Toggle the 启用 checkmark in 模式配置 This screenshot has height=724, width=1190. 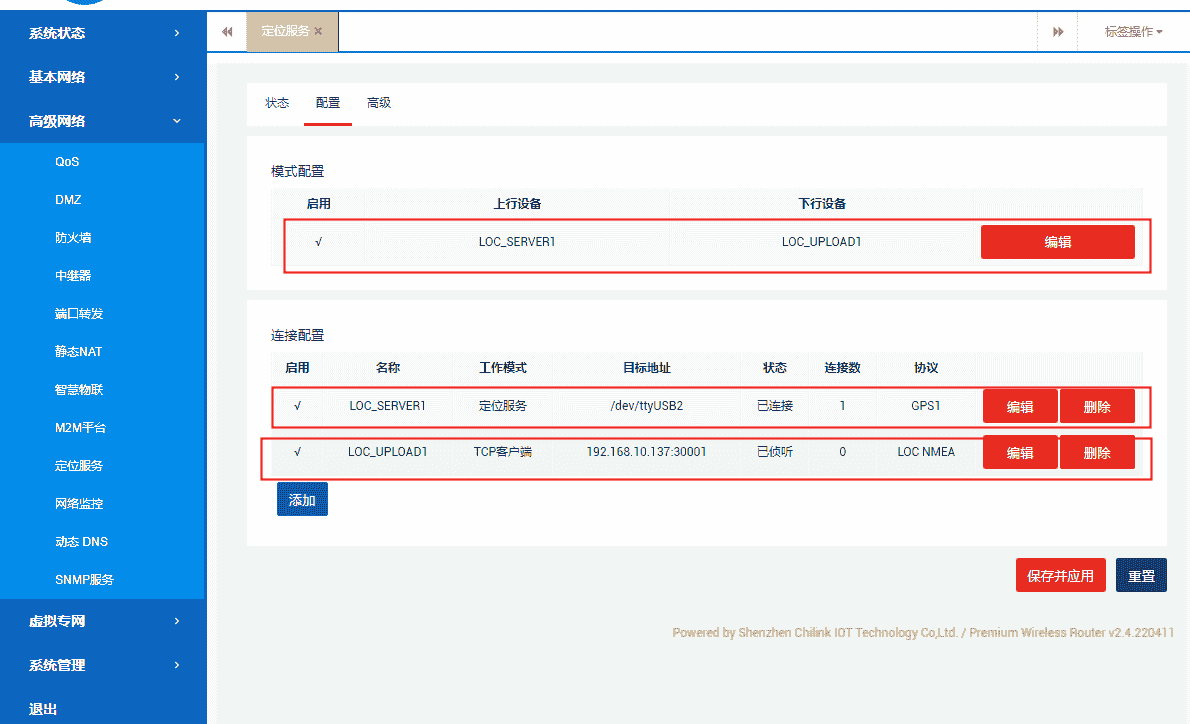[x=320, y=241]
